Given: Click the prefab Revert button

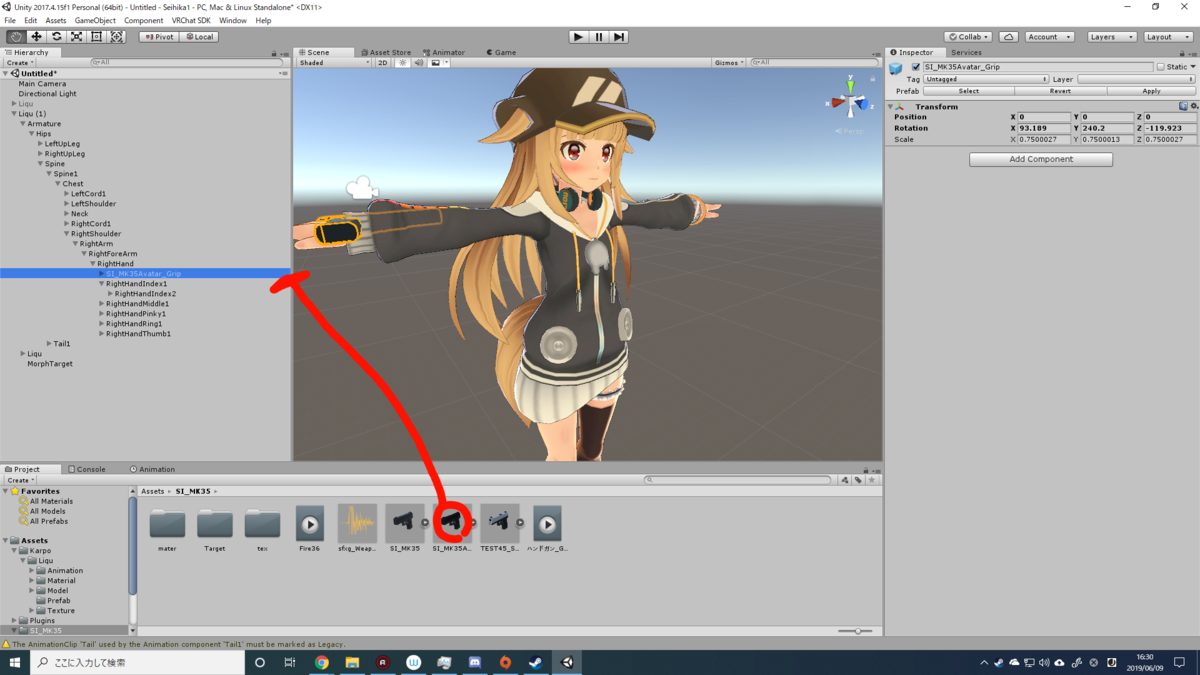Looking at the screenshot, I should [x=1060, y=91].
